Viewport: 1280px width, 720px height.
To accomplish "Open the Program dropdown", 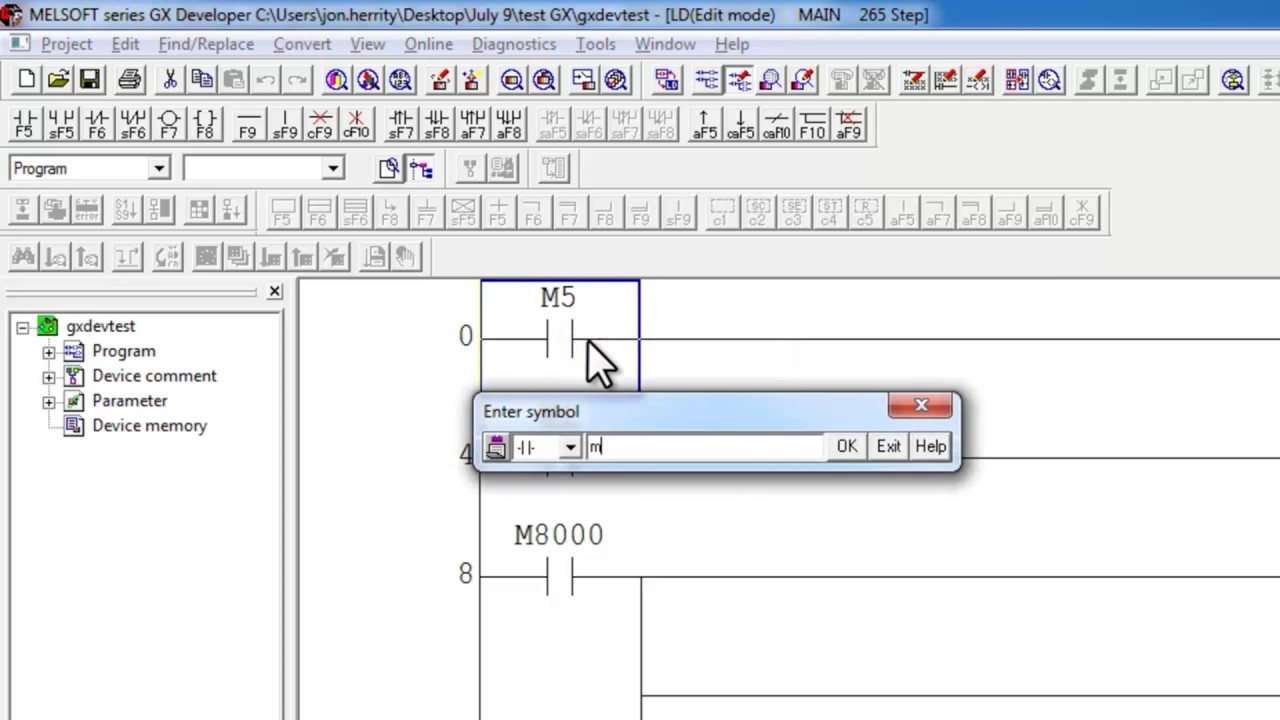I will coord(159,169).
